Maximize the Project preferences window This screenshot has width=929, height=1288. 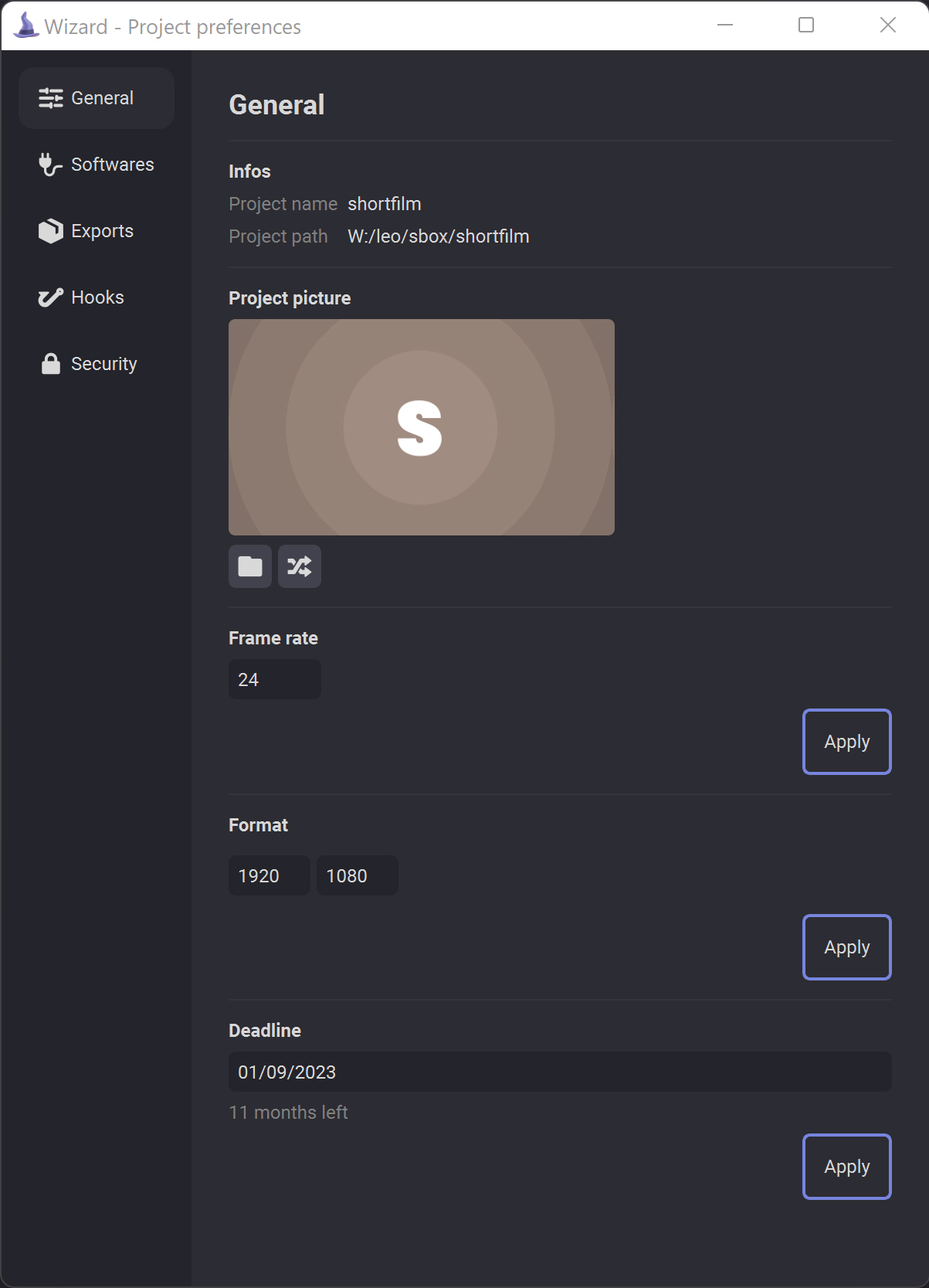tap(806, 25)
